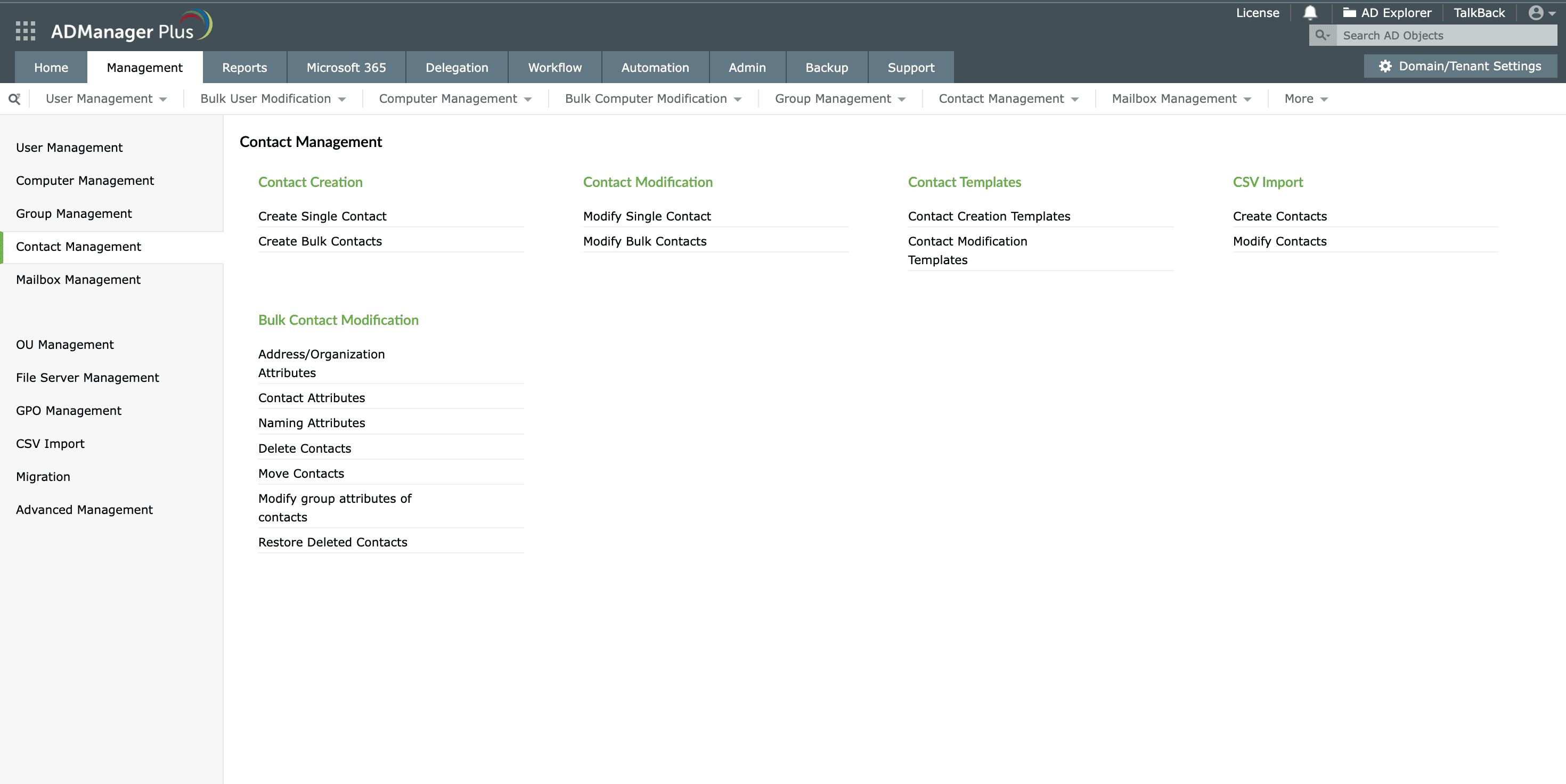
Task: Expand the User Management dropdown
Action: tap(106, 99)
